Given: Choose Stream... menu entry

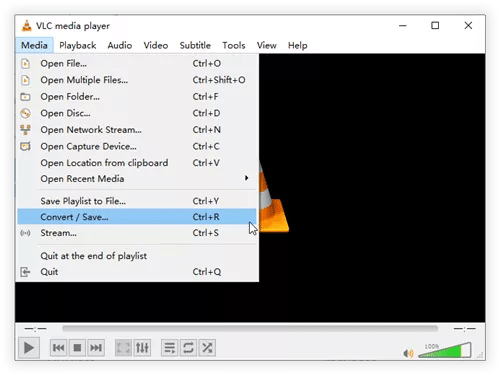Looking at the screenshot, I should coord(137,233).
